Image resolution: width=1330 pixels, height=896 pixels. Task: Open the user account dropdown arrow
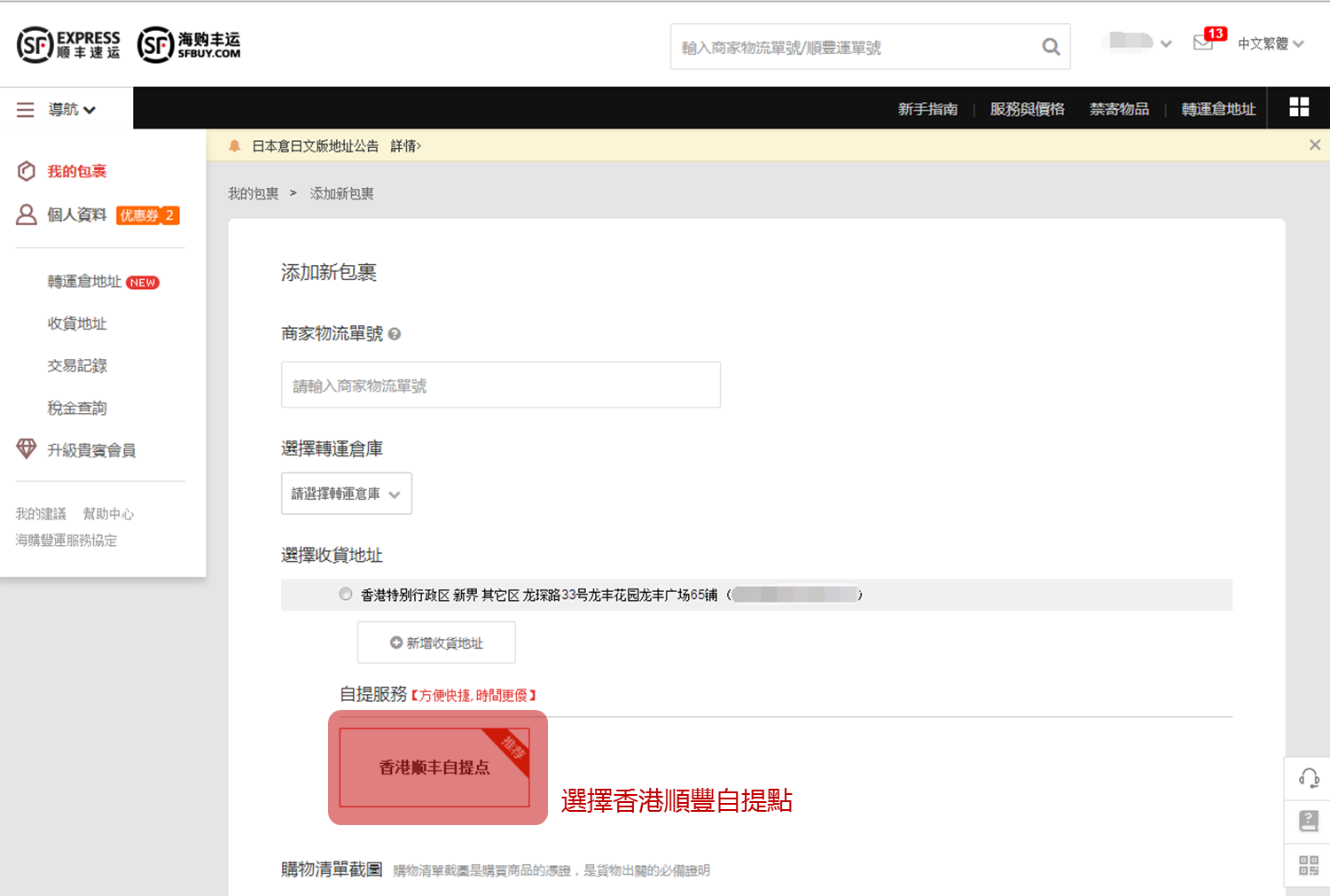tap(1166, 43)
